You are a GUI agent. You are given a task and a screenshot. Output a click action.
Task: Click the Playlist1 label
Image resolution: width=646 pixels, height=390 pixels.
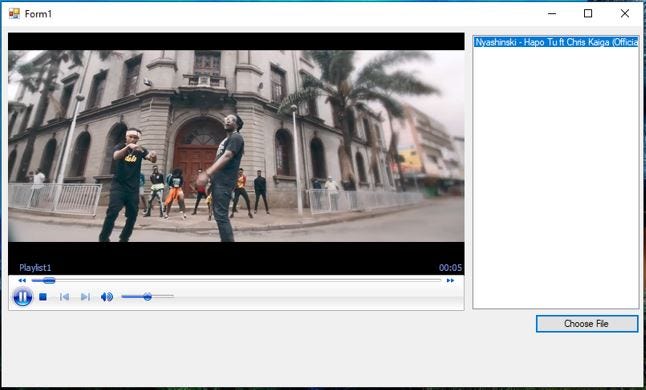(x=35, y=268)
